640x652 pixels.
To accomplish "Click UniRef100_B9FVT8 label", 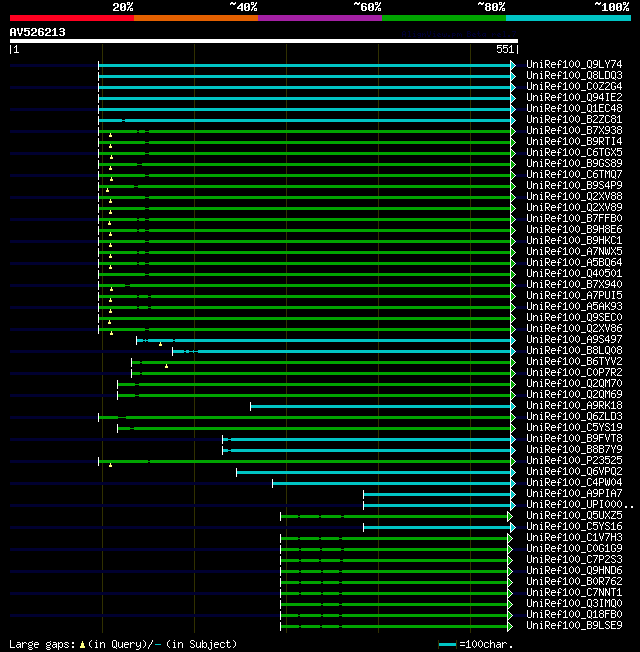I will [x=574, y=439].
